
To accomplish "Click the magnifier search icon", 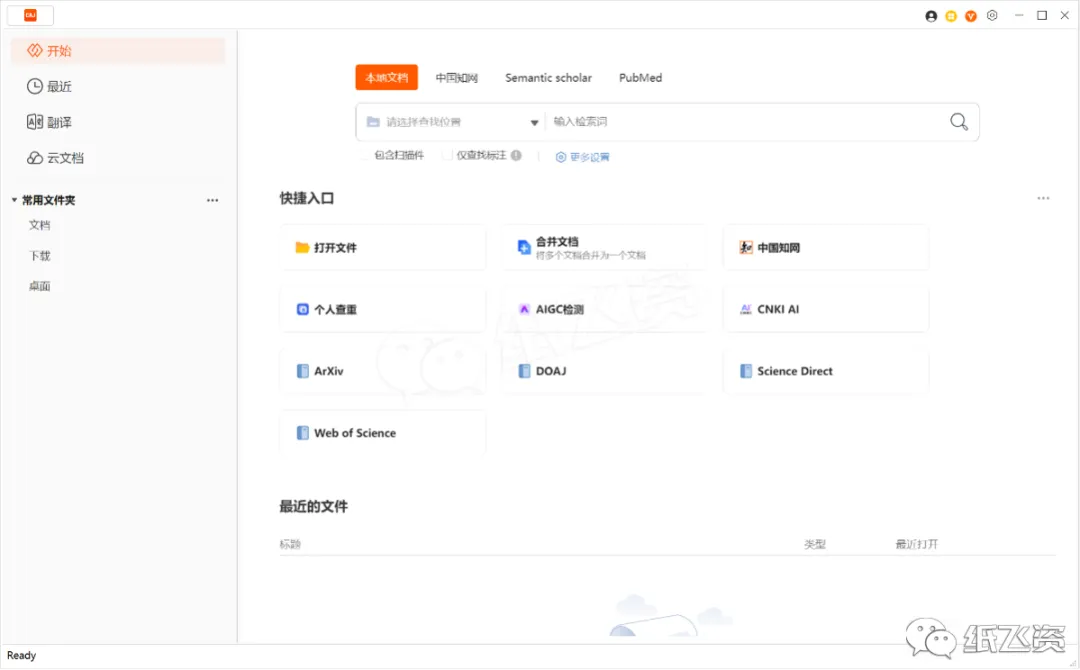I will 959,122.
